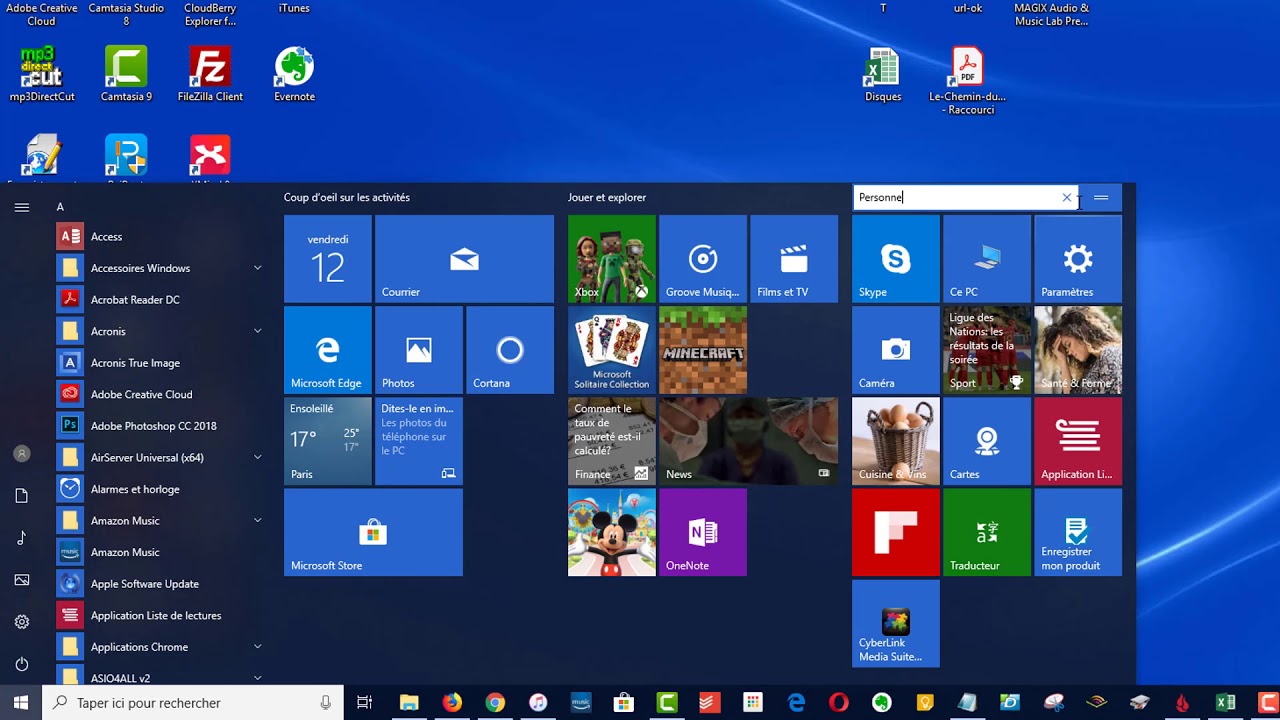1280x720 pixels.
Task: Open the Paramètres tile
Action: [1078, 259]
